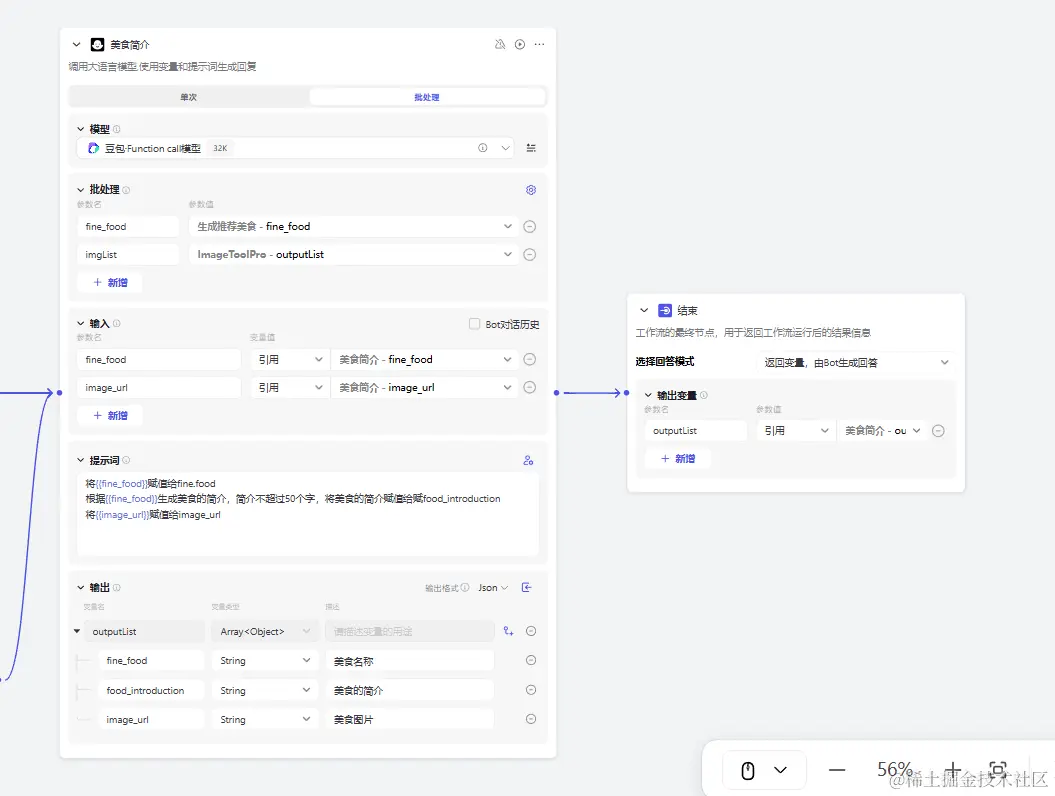Screen dimensions: 1055x796
Task: Open 引用 type dropdown for image_url input
Action: pos(290,388)
